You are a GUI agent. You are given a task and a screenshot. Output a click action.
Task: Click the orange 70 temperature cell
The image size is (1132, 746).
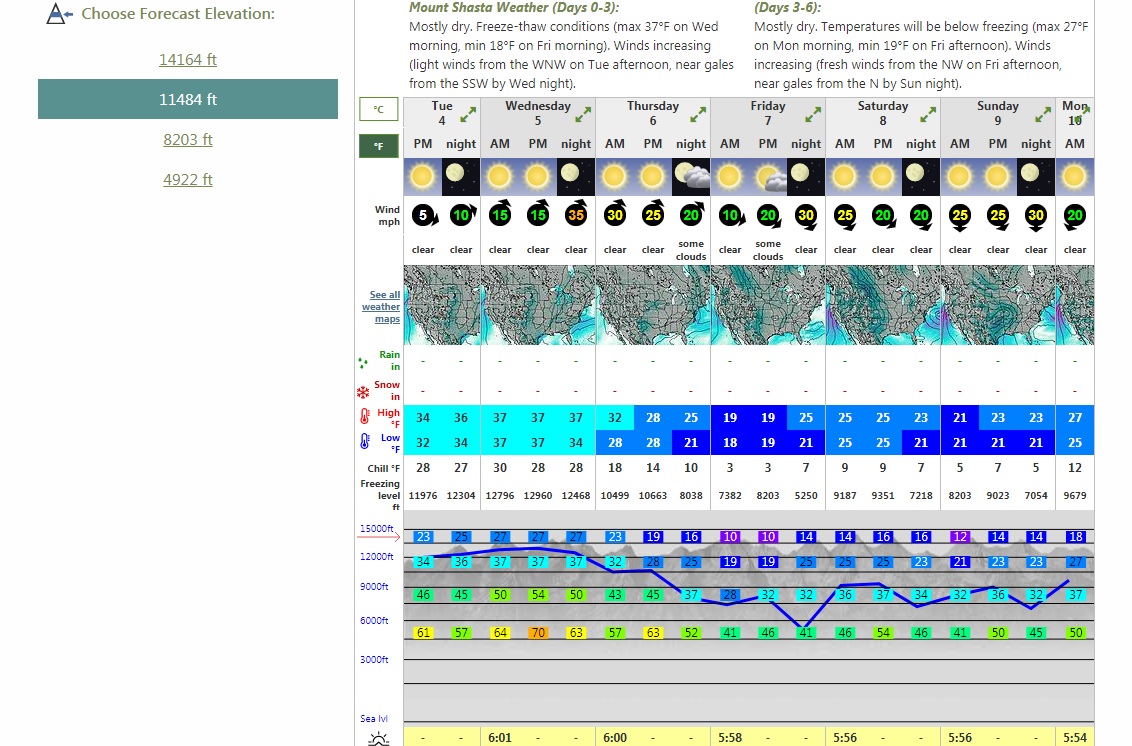537,633
